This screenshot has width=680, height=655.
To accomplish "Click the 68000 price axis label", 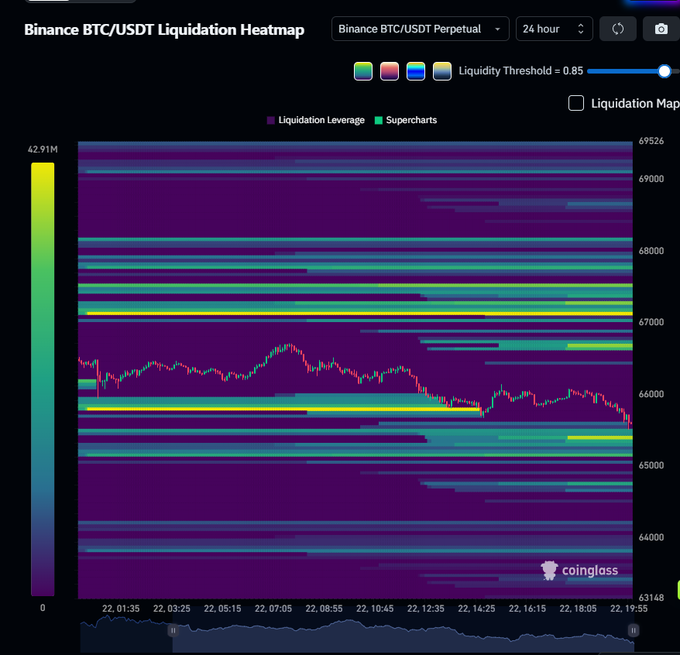I will click(x=651, y=251).
